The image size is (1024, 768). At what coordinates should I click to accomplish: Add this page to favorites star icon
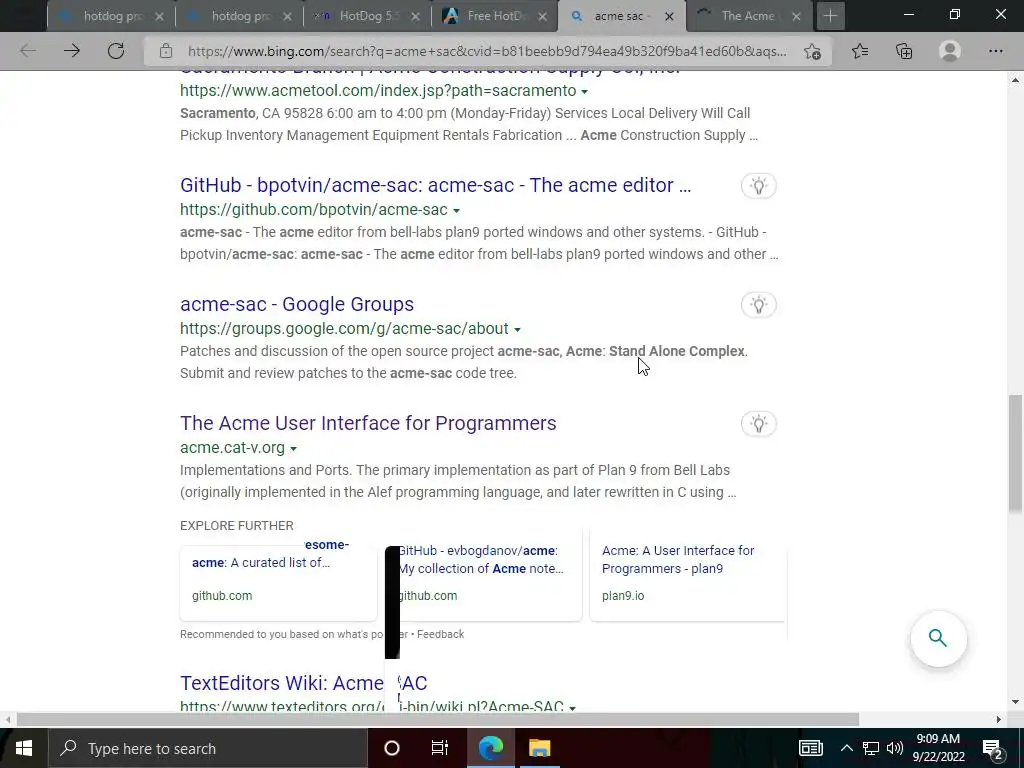coord(812,51)
